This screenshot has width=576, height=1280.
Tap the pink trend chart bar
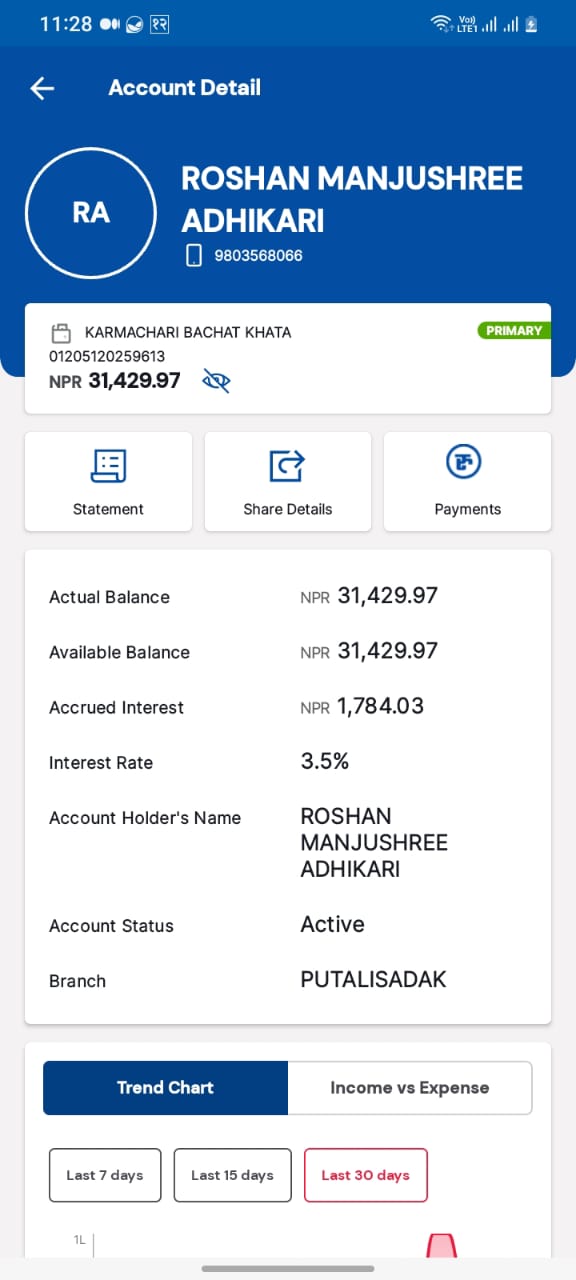coord(442,1245)
